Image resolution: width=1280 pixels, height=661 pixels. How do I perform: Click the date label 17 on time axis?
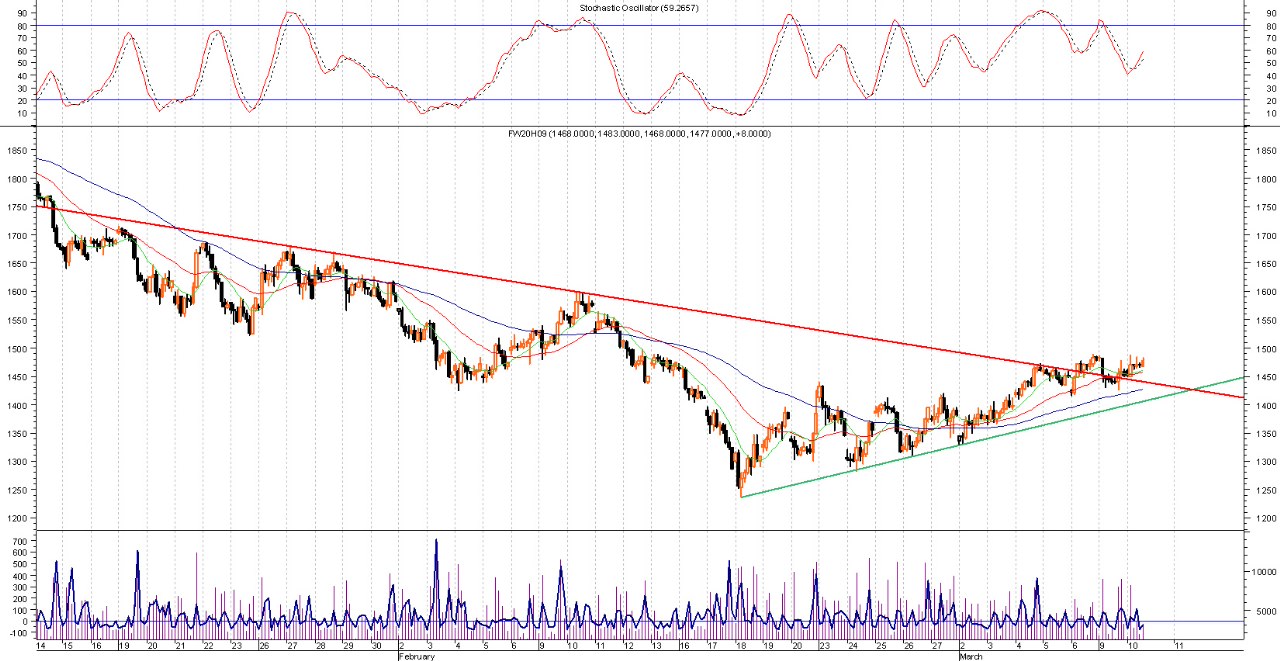[x=711, y=646]
